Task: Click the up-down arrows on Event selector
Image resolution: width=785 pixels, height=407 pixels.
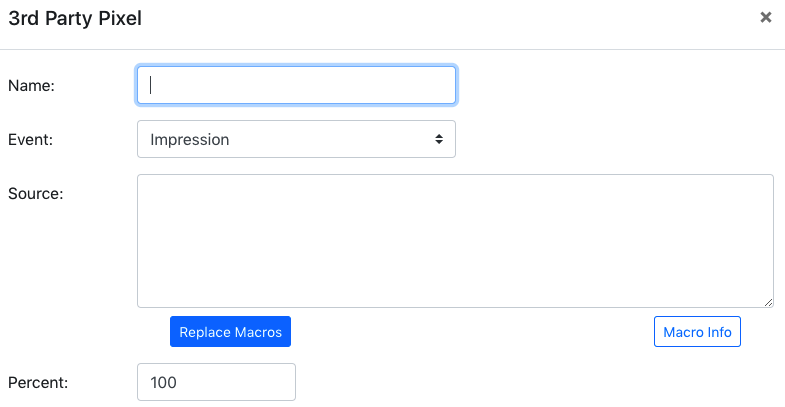Action: click(x=439, y=139)
